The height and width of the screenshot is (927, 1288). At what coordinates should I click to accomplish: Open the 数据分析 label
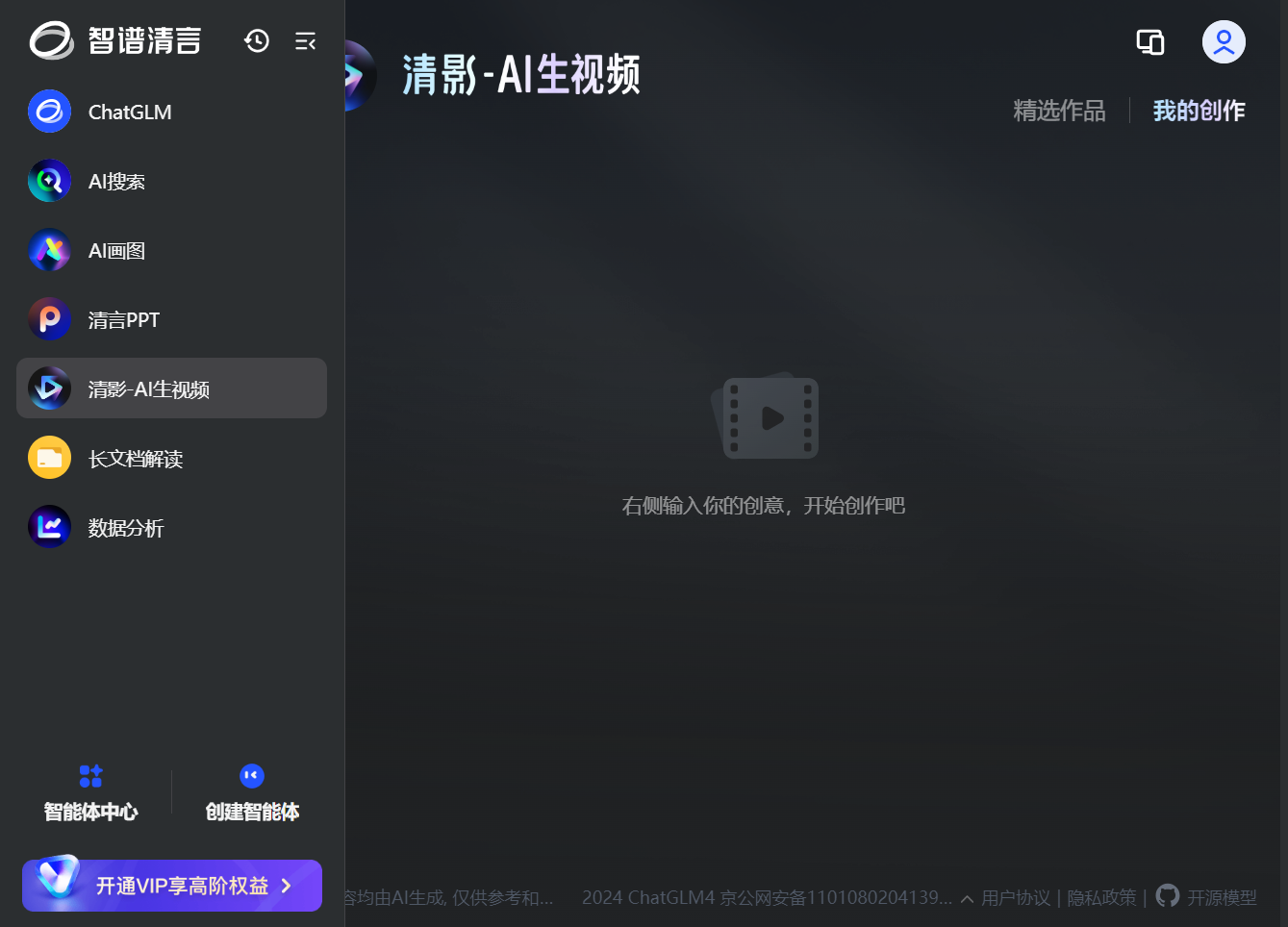click(126, 528)
